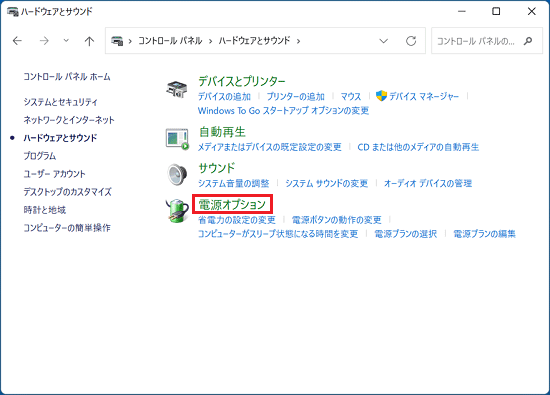The height and width of the screenshot is (395, 550).
Task: Expand chevron before コントロール パネル breadcrumb
Action: click(x=130, y=41)
